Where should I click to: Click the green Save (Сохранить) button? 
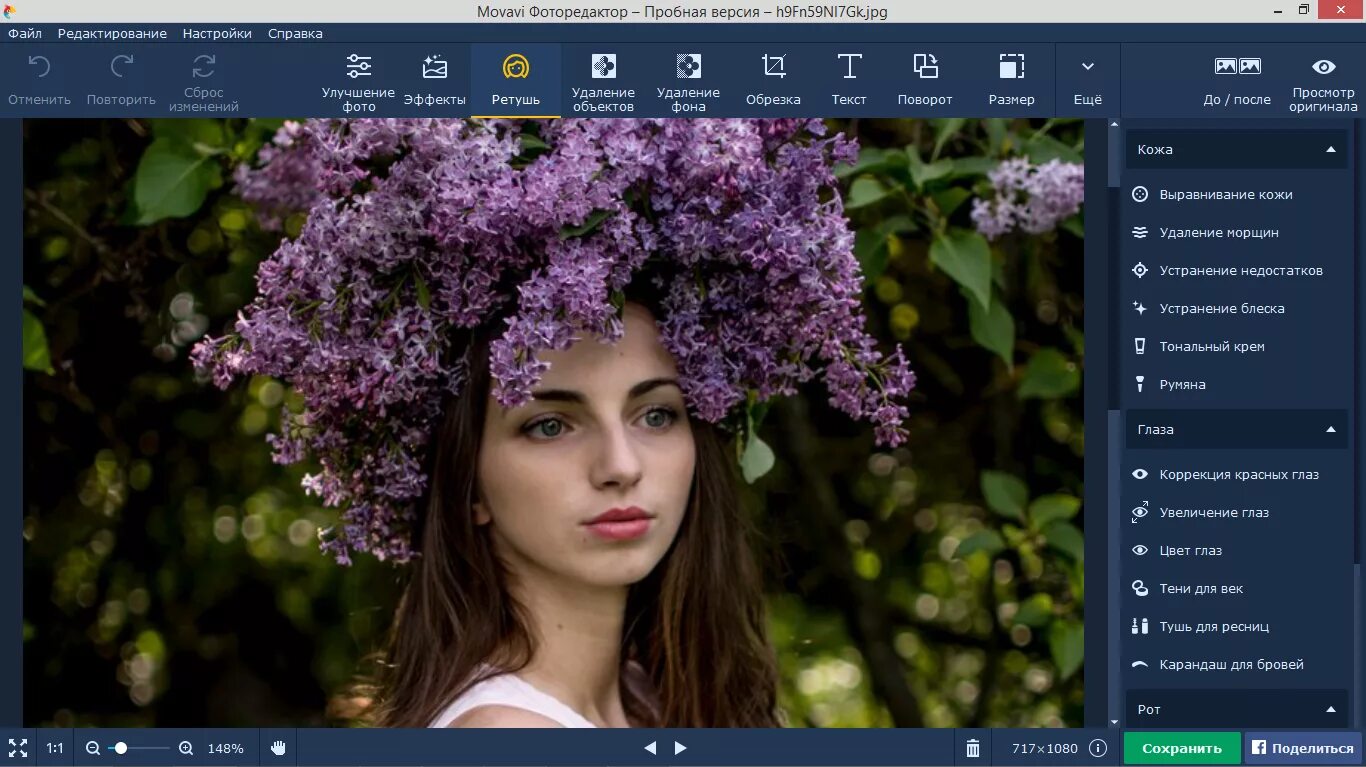pyautogui.click(x=1182, y=748)
